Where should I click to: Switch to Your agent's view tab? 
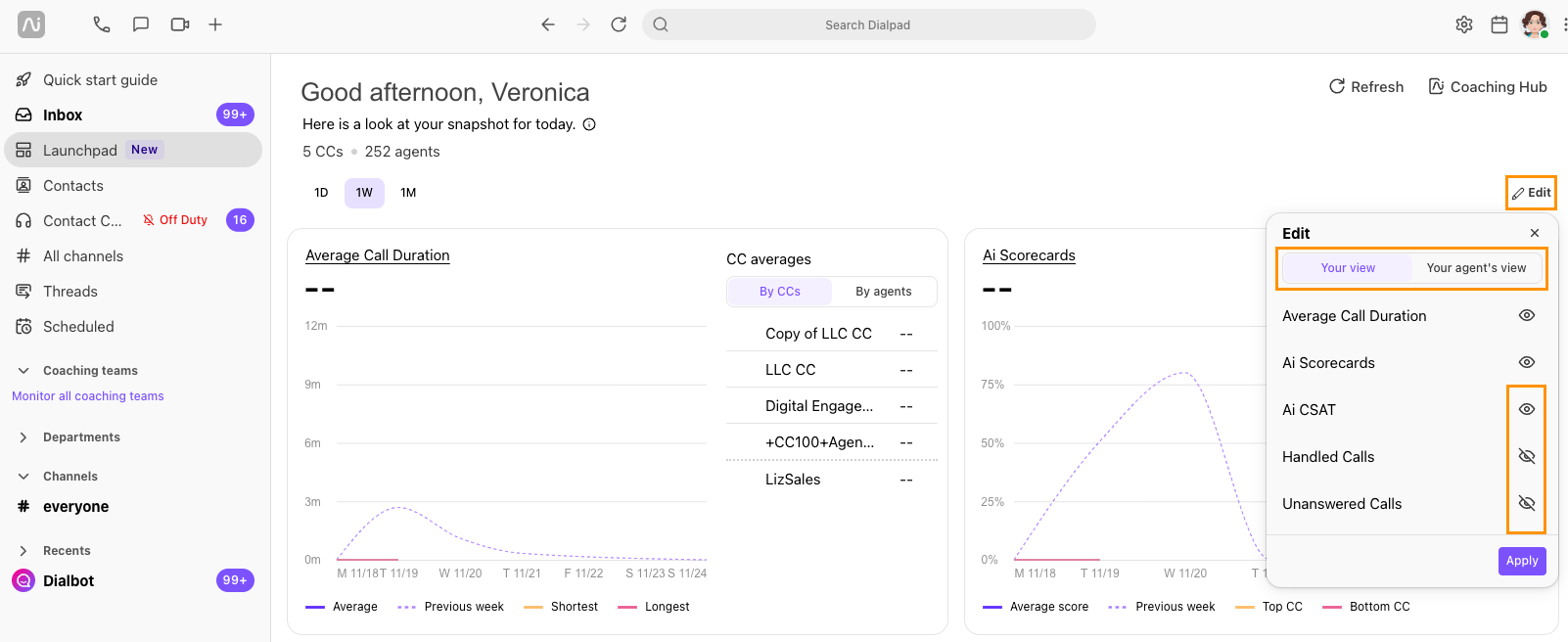[x=1476, y=268]
